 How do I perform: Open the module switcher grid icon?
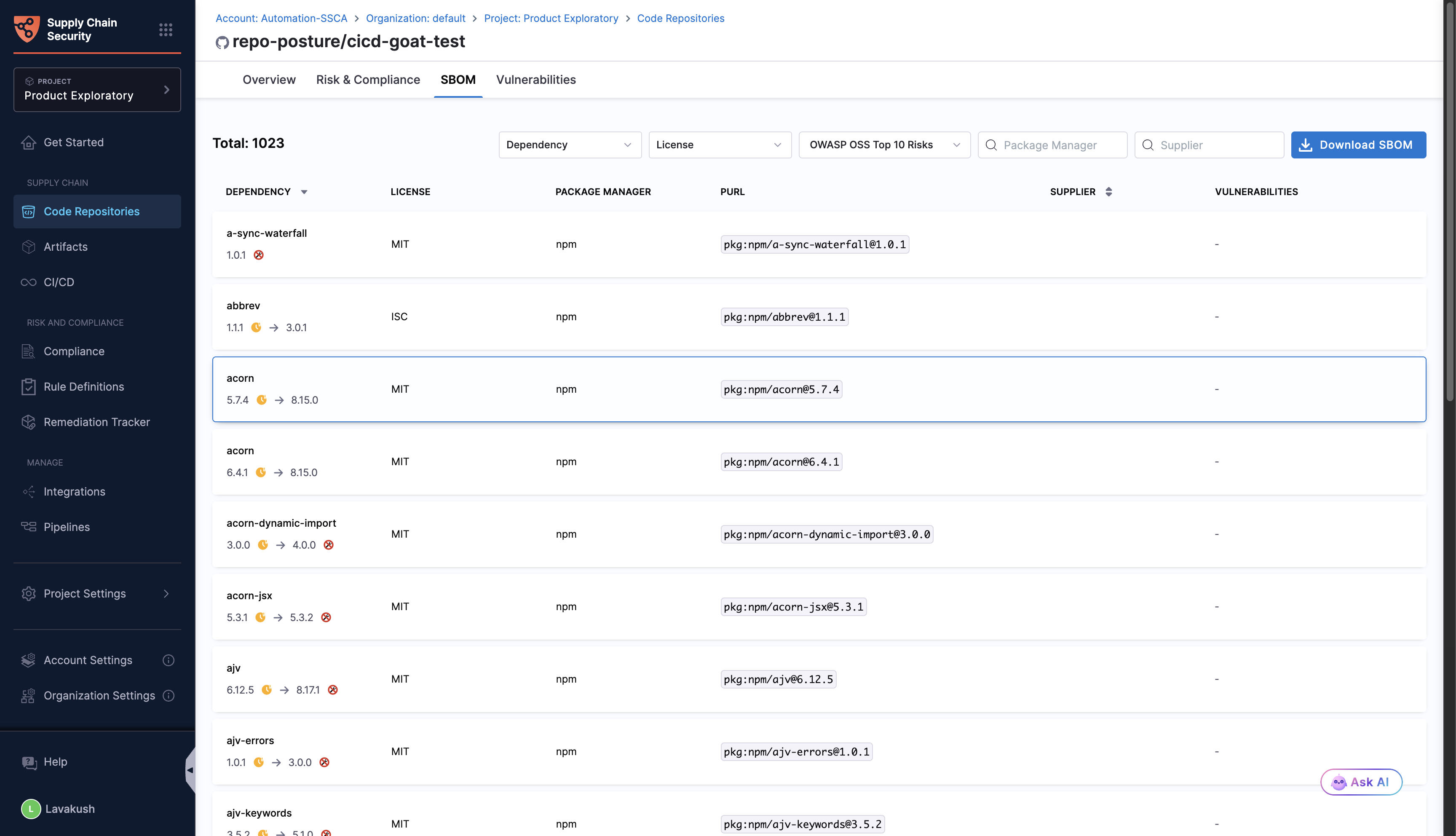tap(165, 29)
